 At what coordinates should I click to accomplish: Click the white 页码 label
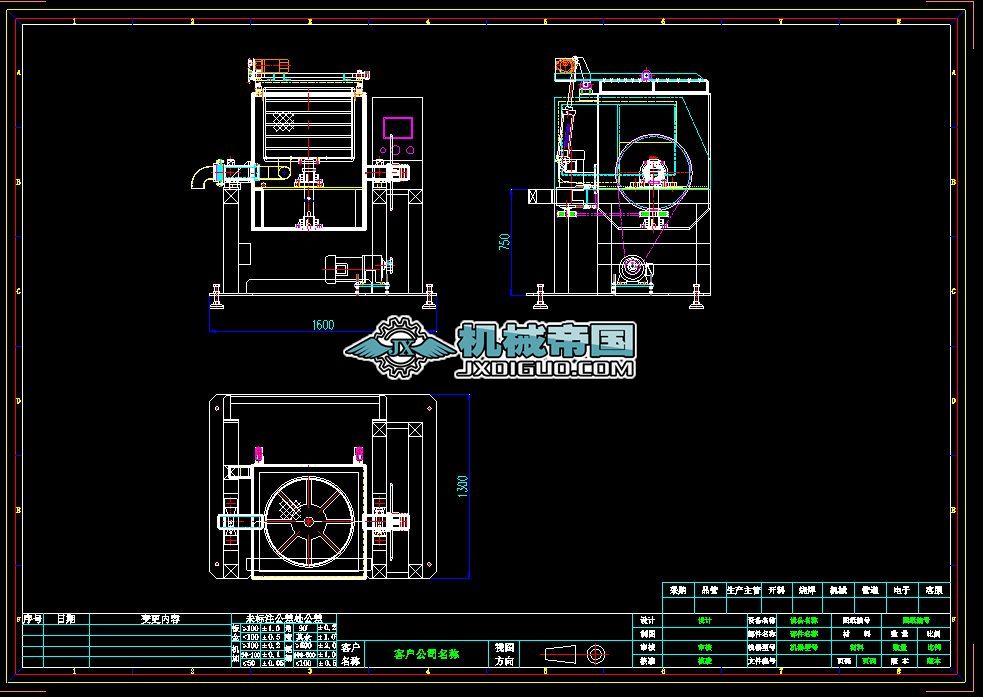844,661
